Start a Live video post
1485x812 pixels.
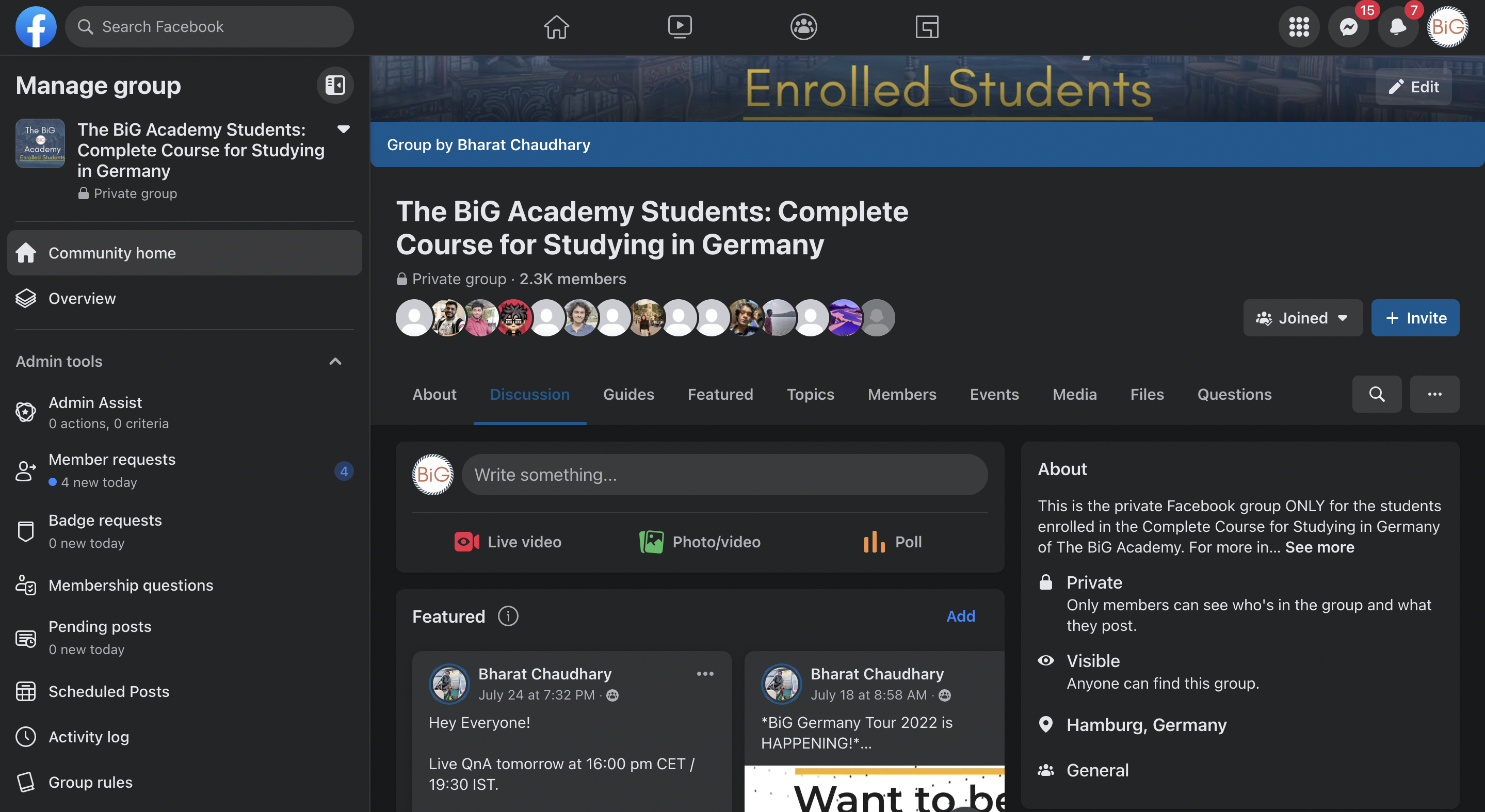point(507,542)
